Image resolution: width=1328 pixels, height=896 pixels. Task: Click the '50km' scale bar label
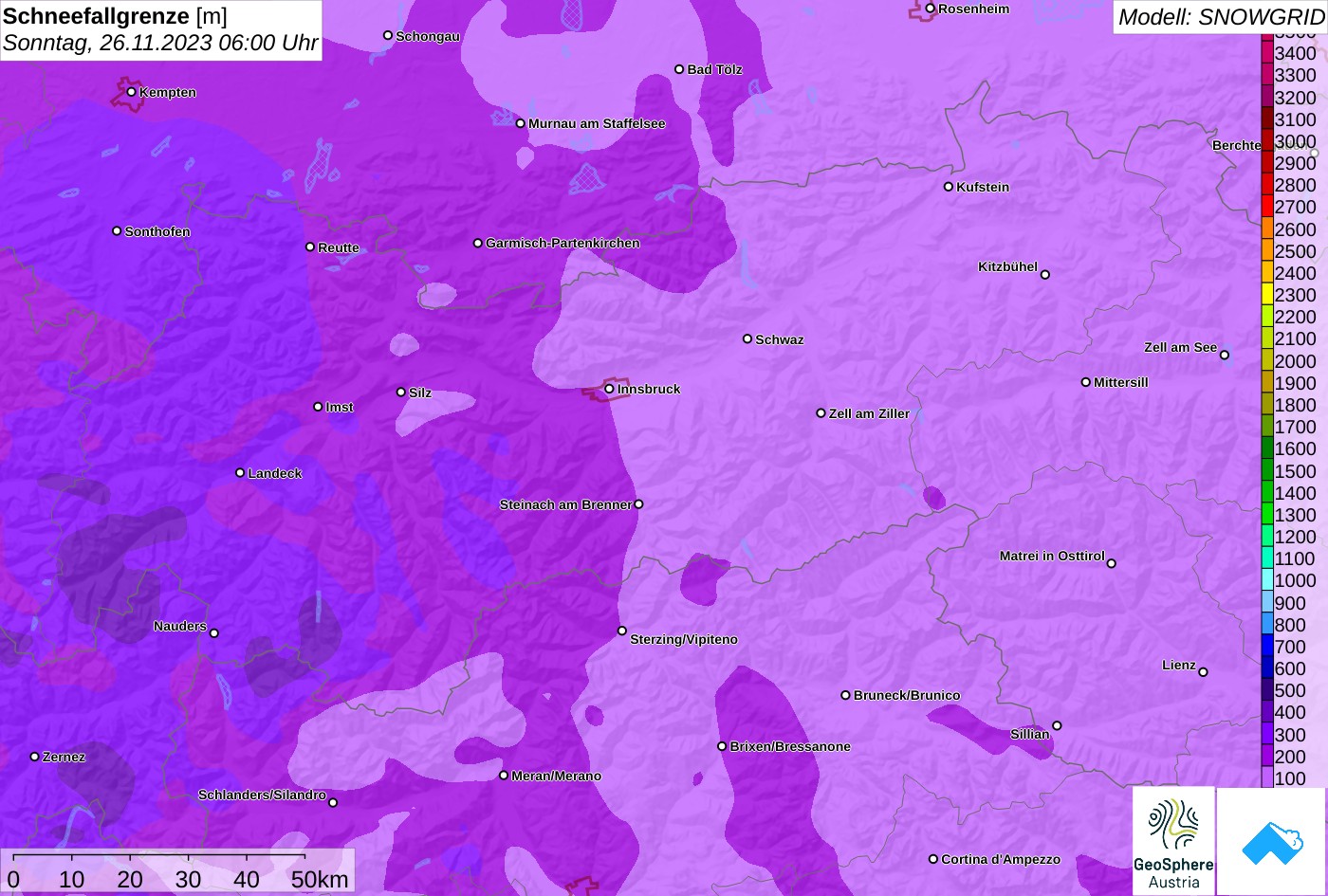(x=320, y=880)
